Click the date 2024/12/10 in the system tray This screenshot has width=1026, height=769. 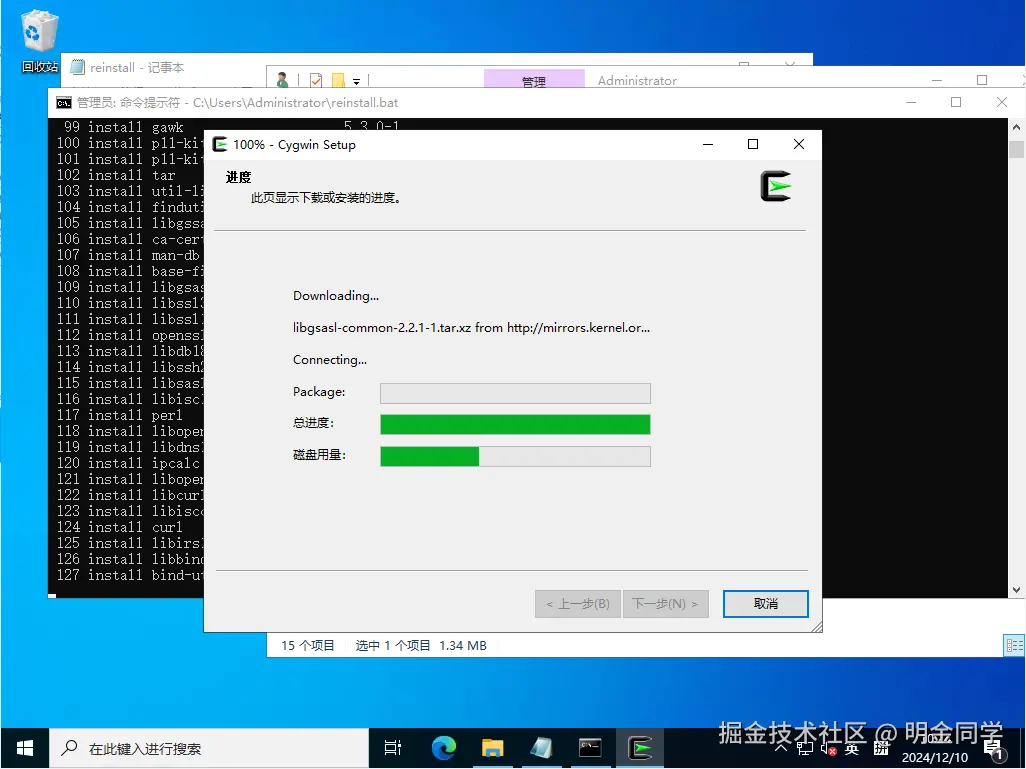[x=934, y=757]
